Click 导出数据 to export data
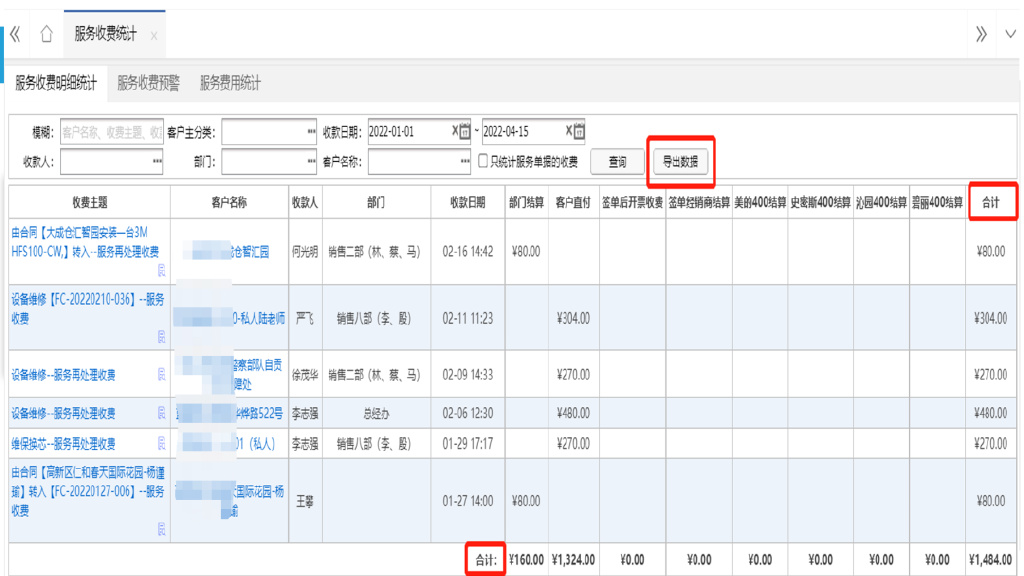 point(681,162)
